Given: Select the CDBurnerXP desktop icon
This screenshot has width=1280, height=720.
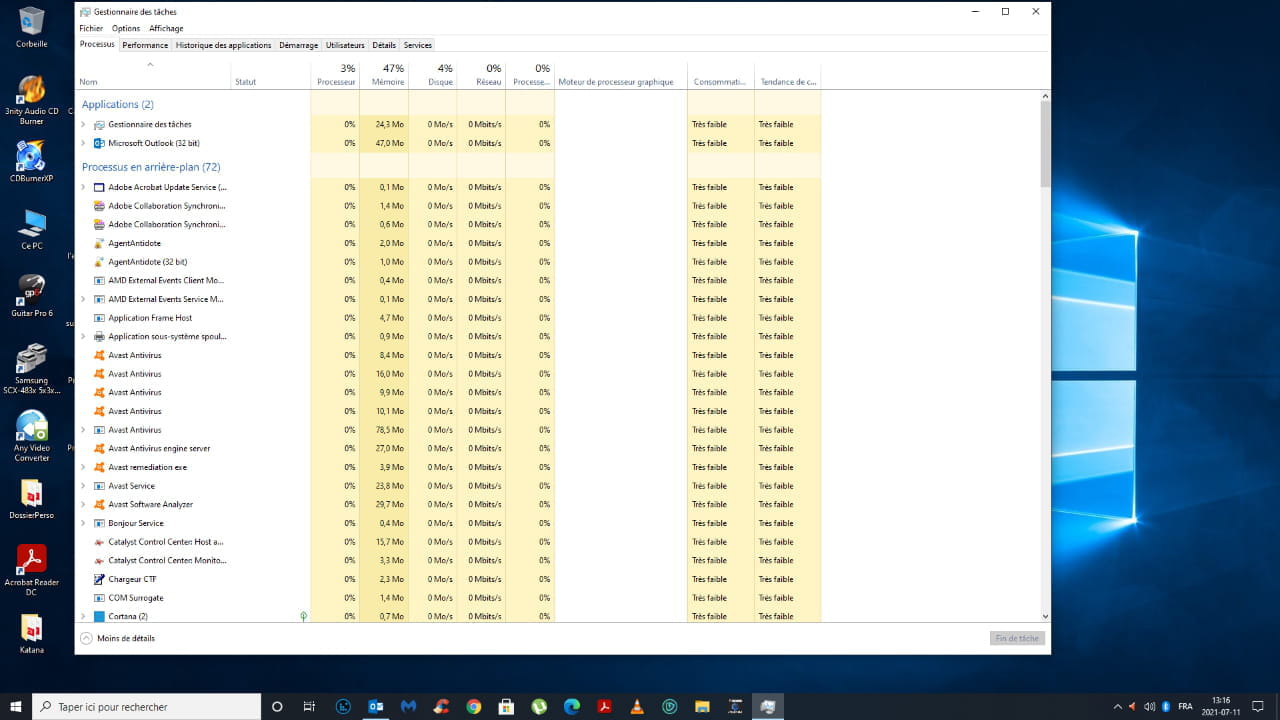Looking at the screenshot, I should (31, 161).
